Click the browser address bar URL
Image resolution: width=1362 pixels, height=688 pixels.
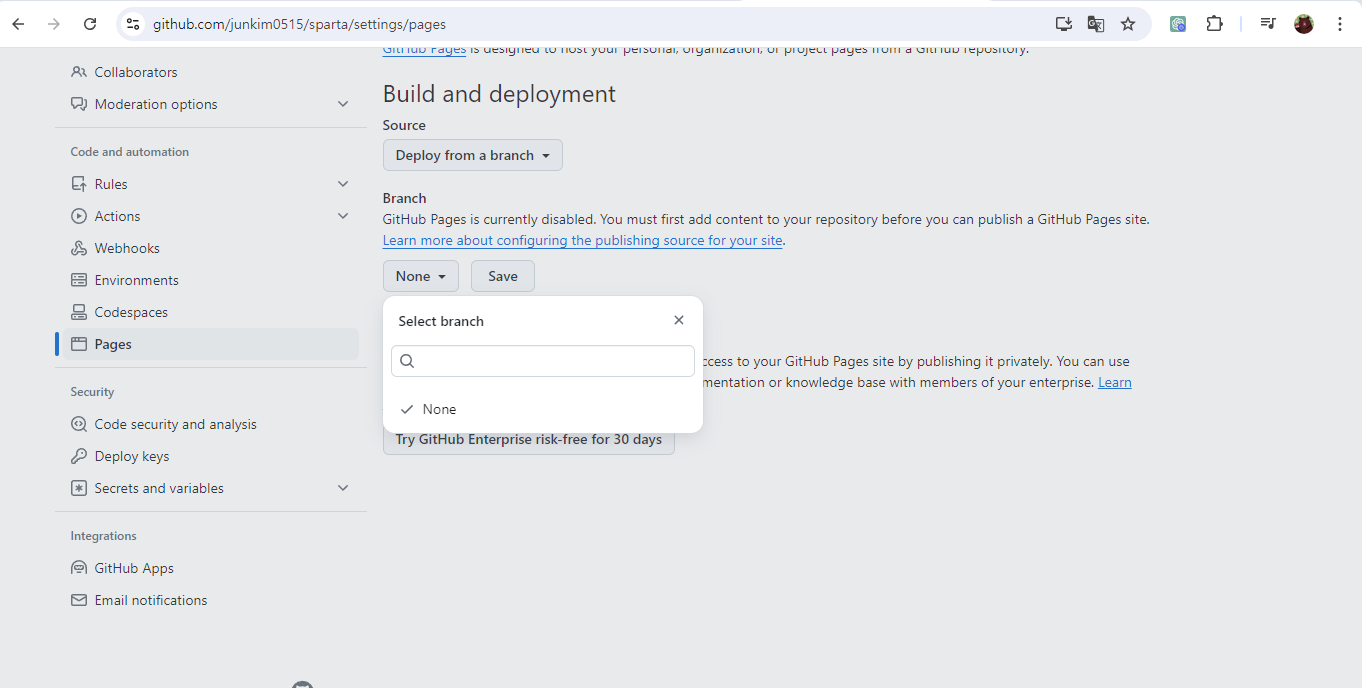tap(299, 24)
